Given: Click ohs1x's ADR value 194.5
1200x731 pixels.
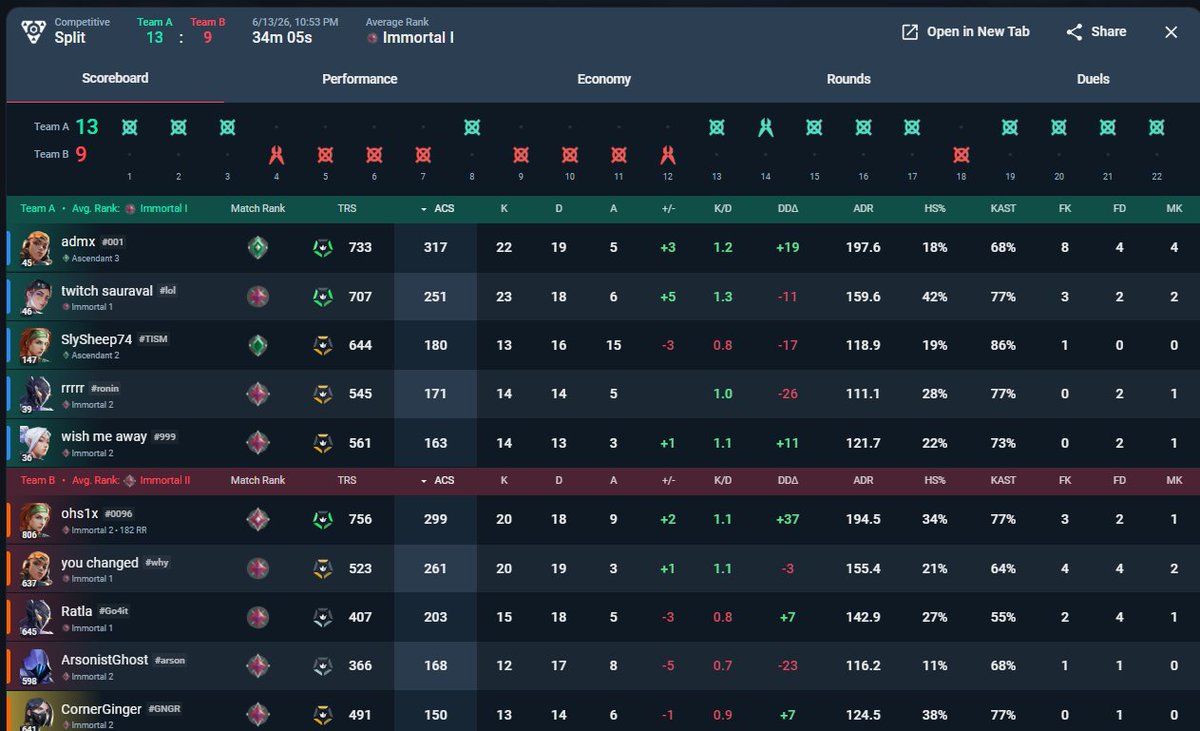Looking at the screenshot, I should tap(863, 519).
